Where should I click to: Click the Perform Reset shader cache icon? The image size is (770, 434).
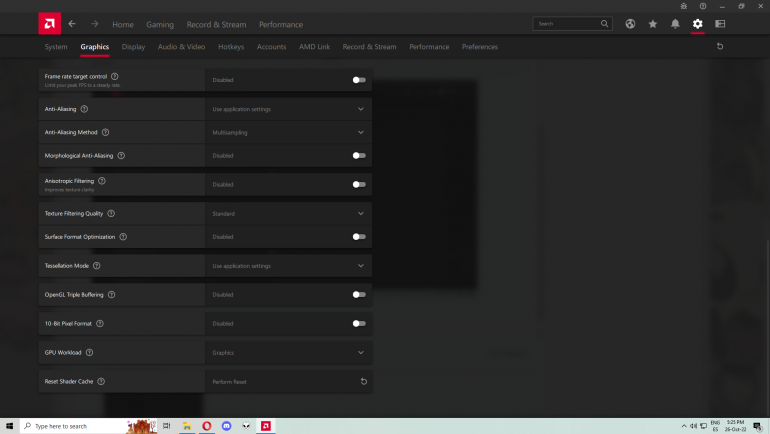[x=363, y=381]
